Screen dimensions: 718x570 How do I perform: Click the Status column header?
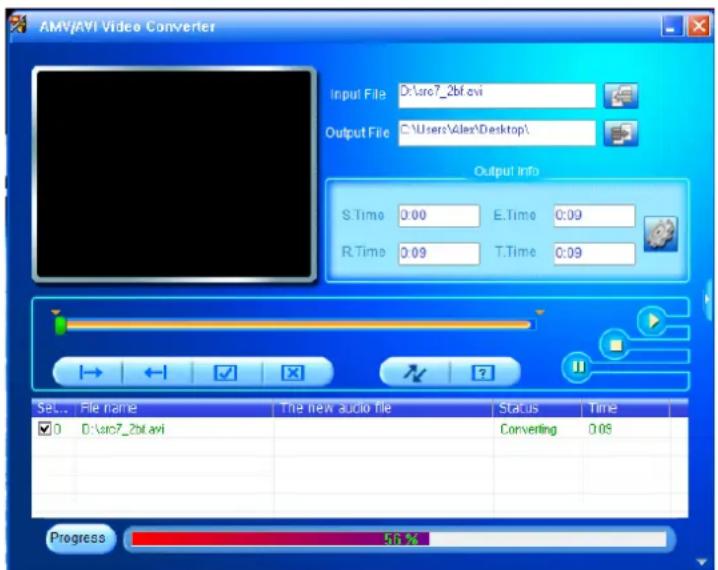pos(538,408)
